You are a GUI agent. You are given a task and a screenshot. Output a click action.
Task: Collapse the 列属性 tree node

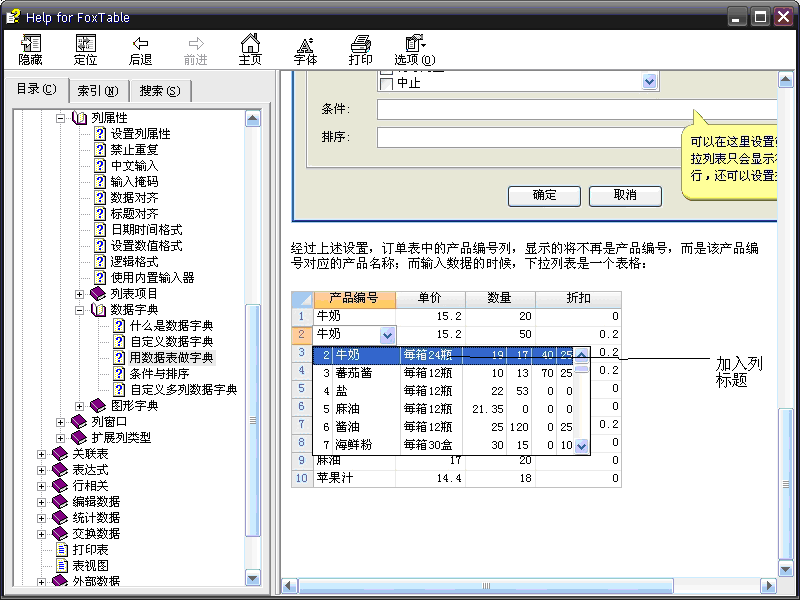click(x=60, y=118)
